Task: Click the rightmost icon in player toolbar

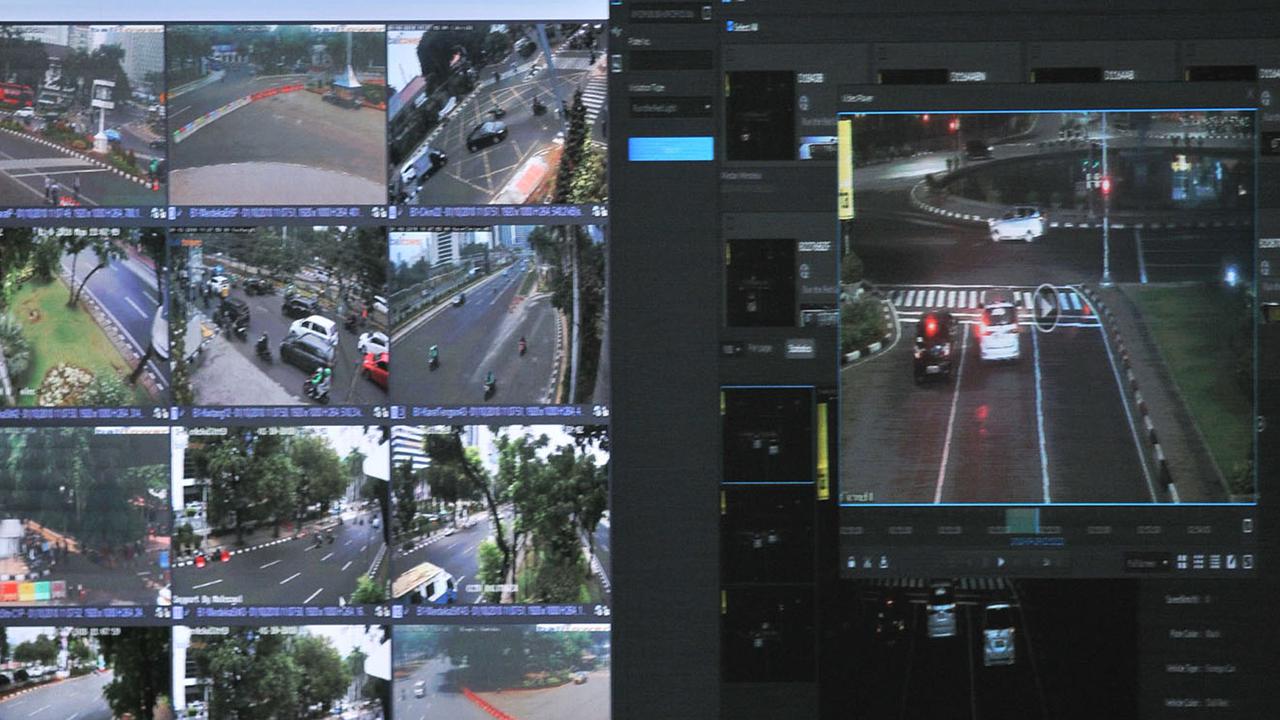Action: [1247, 562]
